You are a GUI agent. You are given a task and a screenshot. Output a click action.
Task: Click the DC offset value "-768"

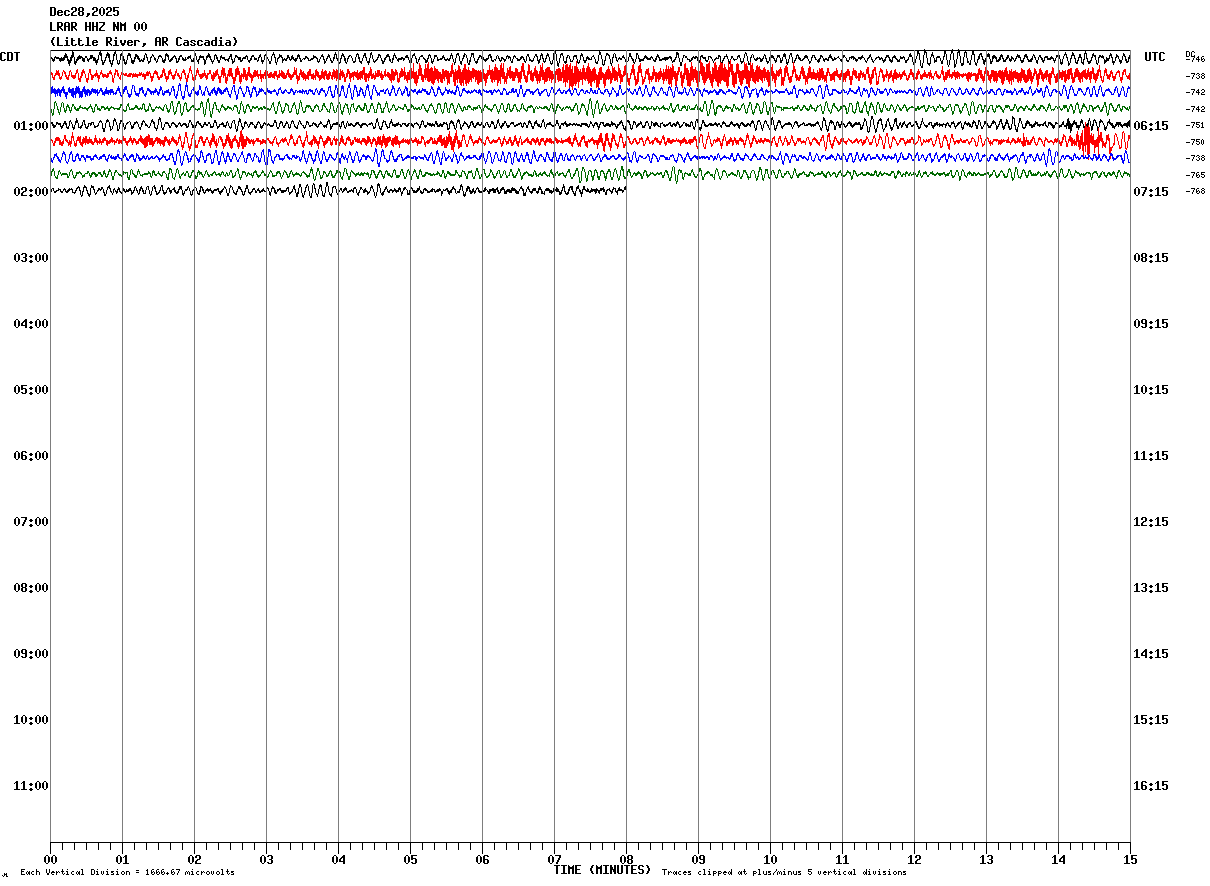(x=1195, y=191)
